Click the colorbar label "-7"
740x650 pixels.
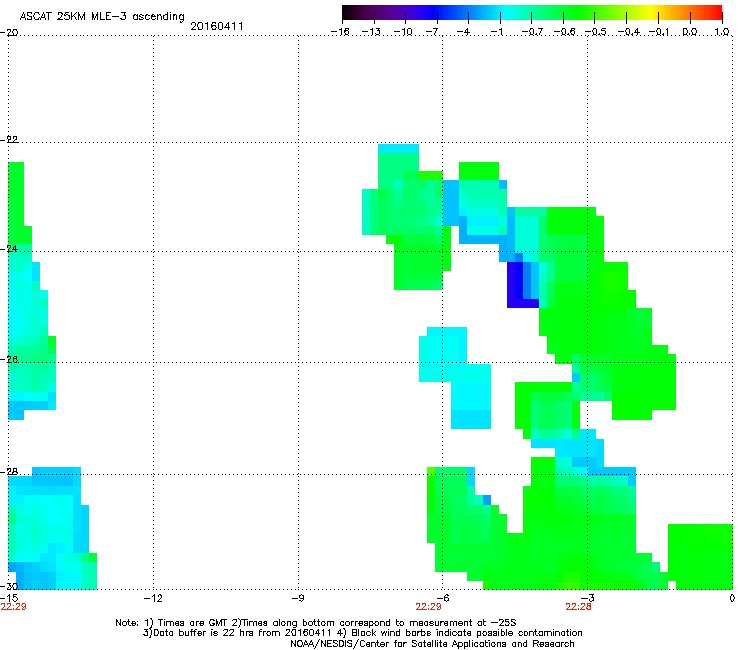(433, 32)
